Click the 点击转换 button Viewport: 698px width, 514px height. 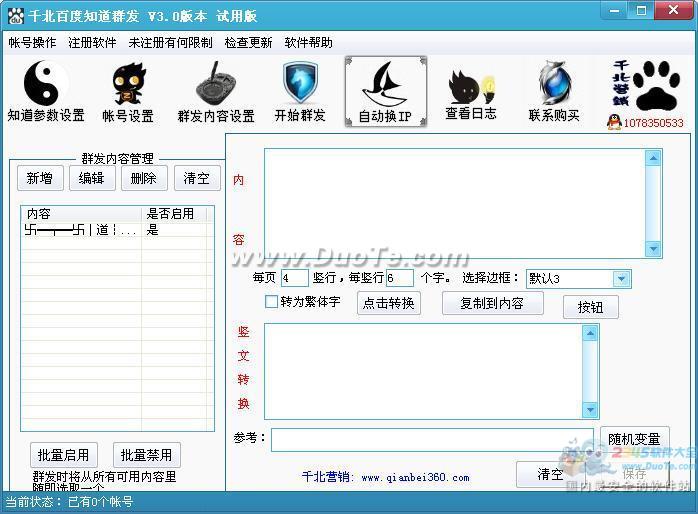pyautogui.click(x=389, y=303)
